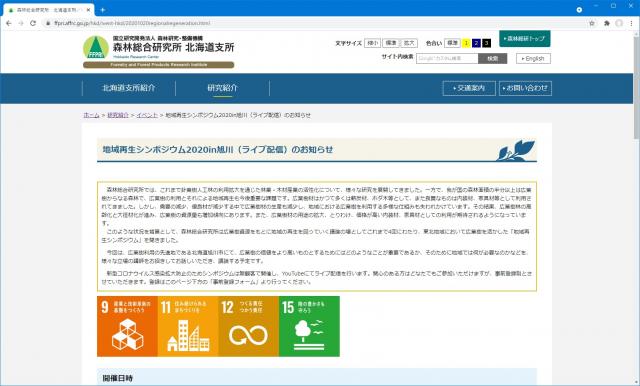Go to 研究紹介 breadcrumb link
Image resolution: width=640 pixels, height=386 pixels.
pos(118,115)
